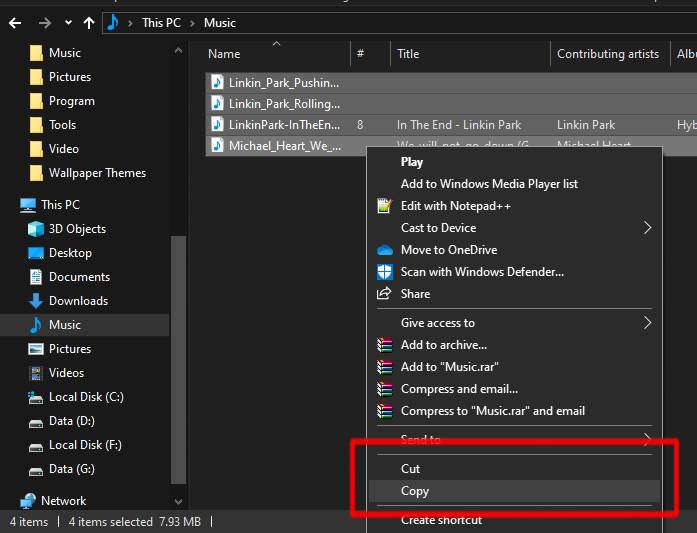Select the highlighted Music item under This PC
Viewport: 697px width, 533px height.
pyautogui.click(x=84, y=325)
